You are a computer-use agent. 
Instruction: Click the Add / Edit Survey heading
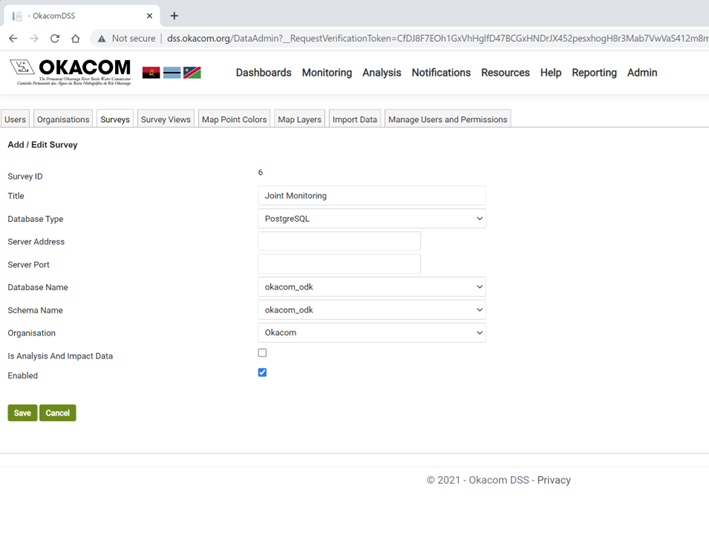(x=43, y=145)
